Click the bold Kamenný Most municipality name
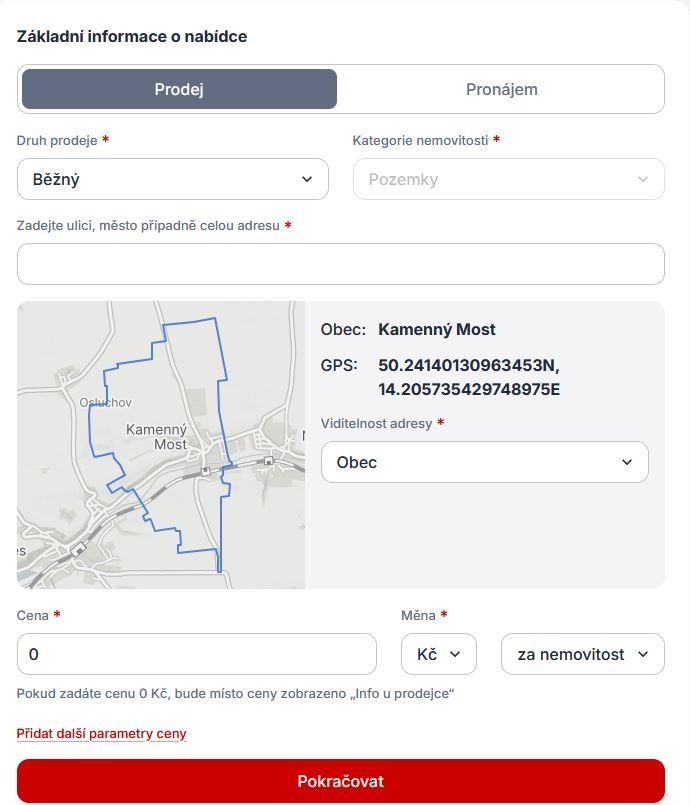Image resolution: width=690 pixels, height=805 pixels. click(437, 330)
